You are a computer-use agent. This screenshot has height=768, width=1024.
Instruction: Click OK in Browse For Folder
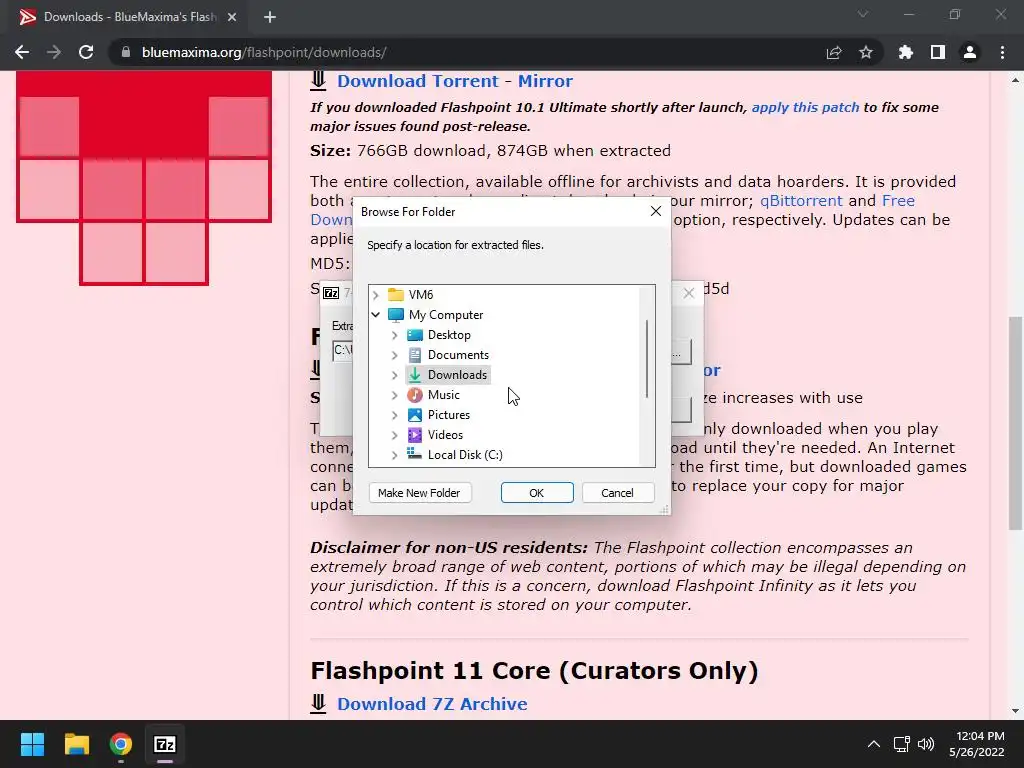point(537,493)
